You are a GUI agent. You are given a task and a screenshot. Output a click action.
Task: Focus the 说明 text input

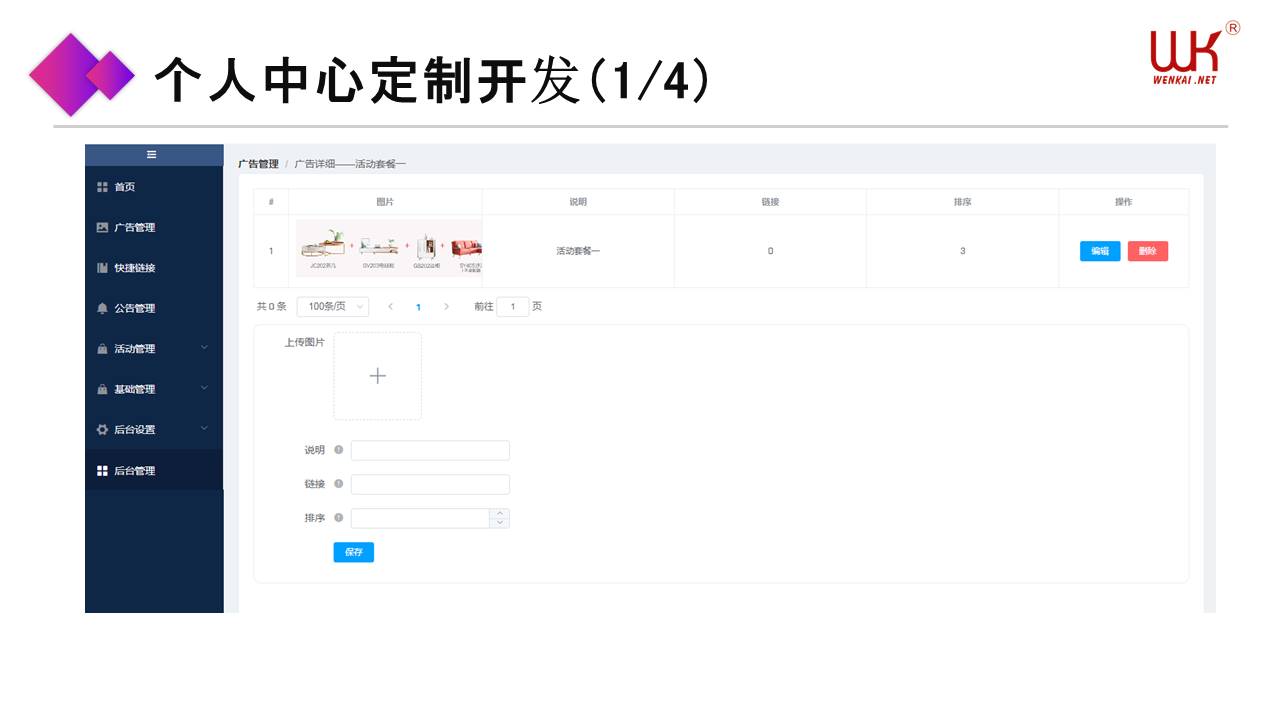tap(430, 450)
